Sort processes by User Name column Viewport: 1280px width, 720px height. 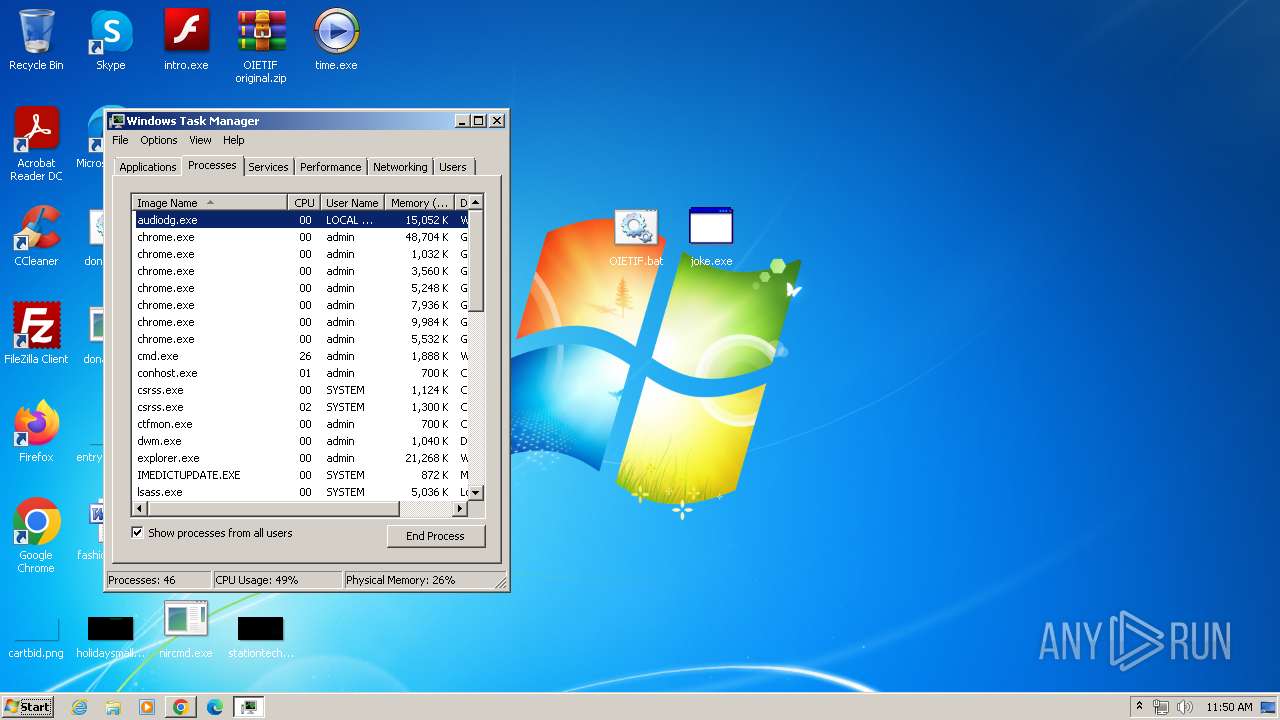352,203
